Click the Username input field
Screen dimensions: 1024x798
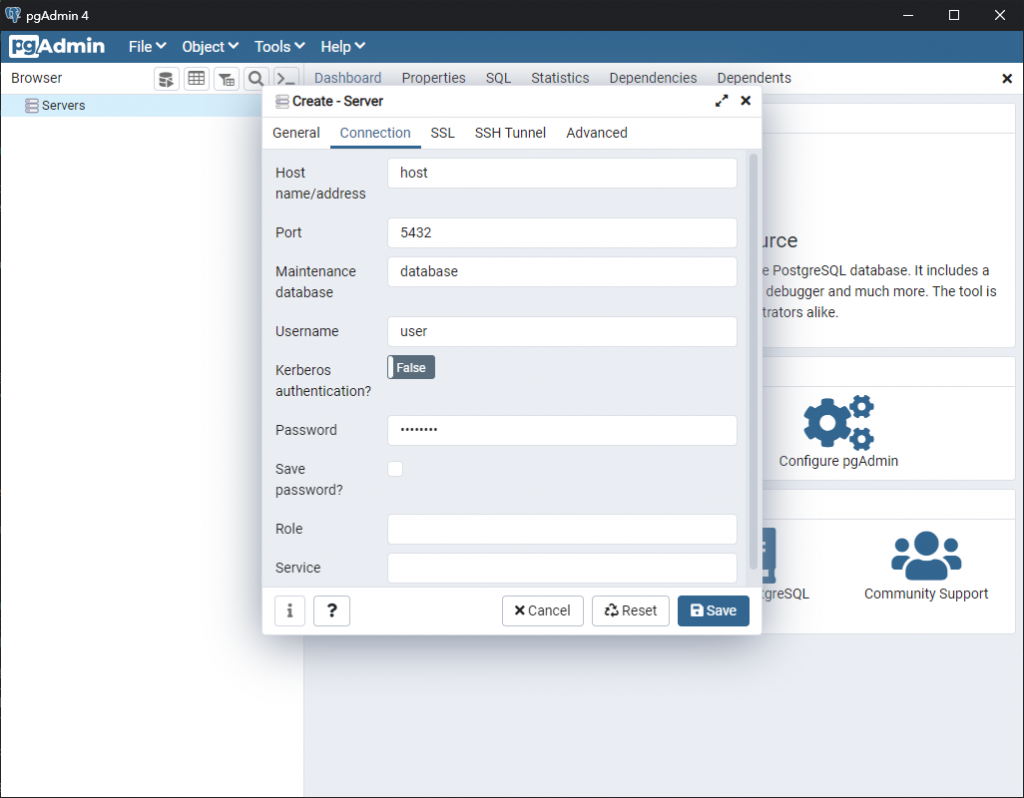562,332
